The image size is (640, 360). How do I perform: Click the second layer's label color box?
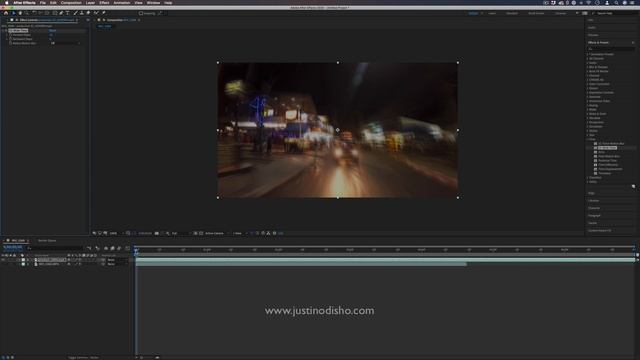(x=23, y=264)
